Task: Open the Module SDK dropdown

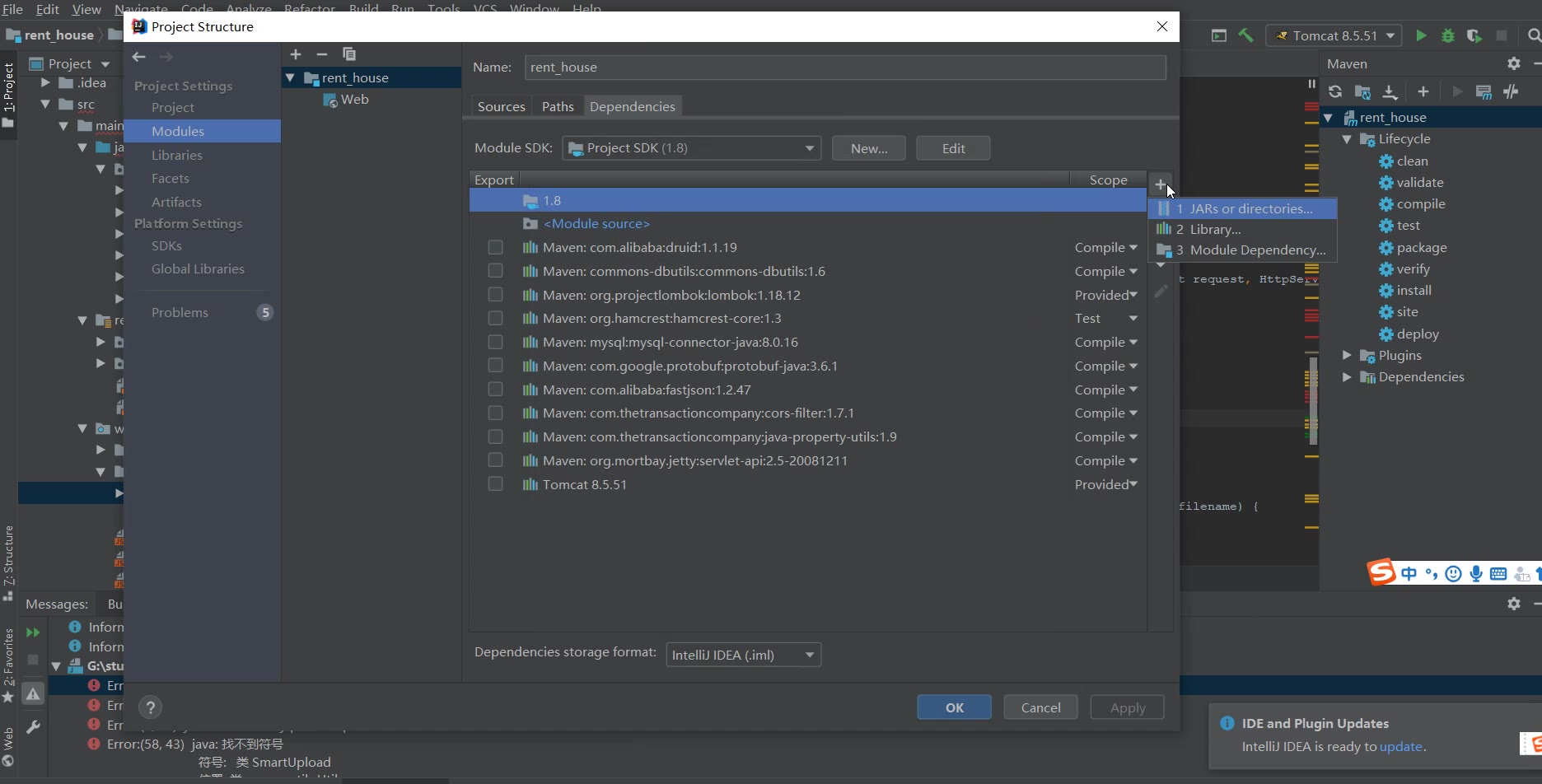Action: 691,148
